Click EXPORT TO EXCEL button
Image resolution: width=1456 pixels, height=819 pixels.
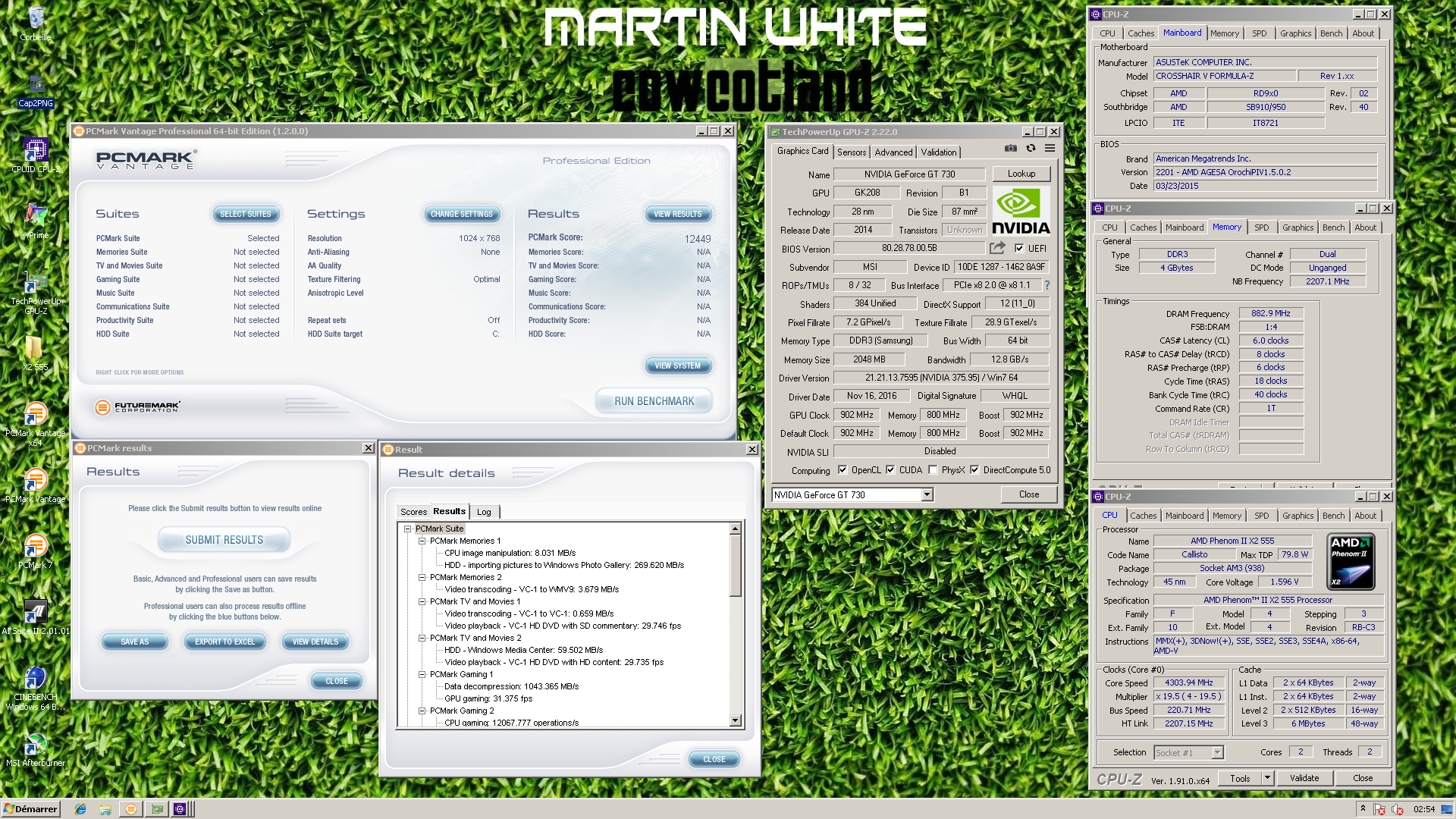pos(224,642)
